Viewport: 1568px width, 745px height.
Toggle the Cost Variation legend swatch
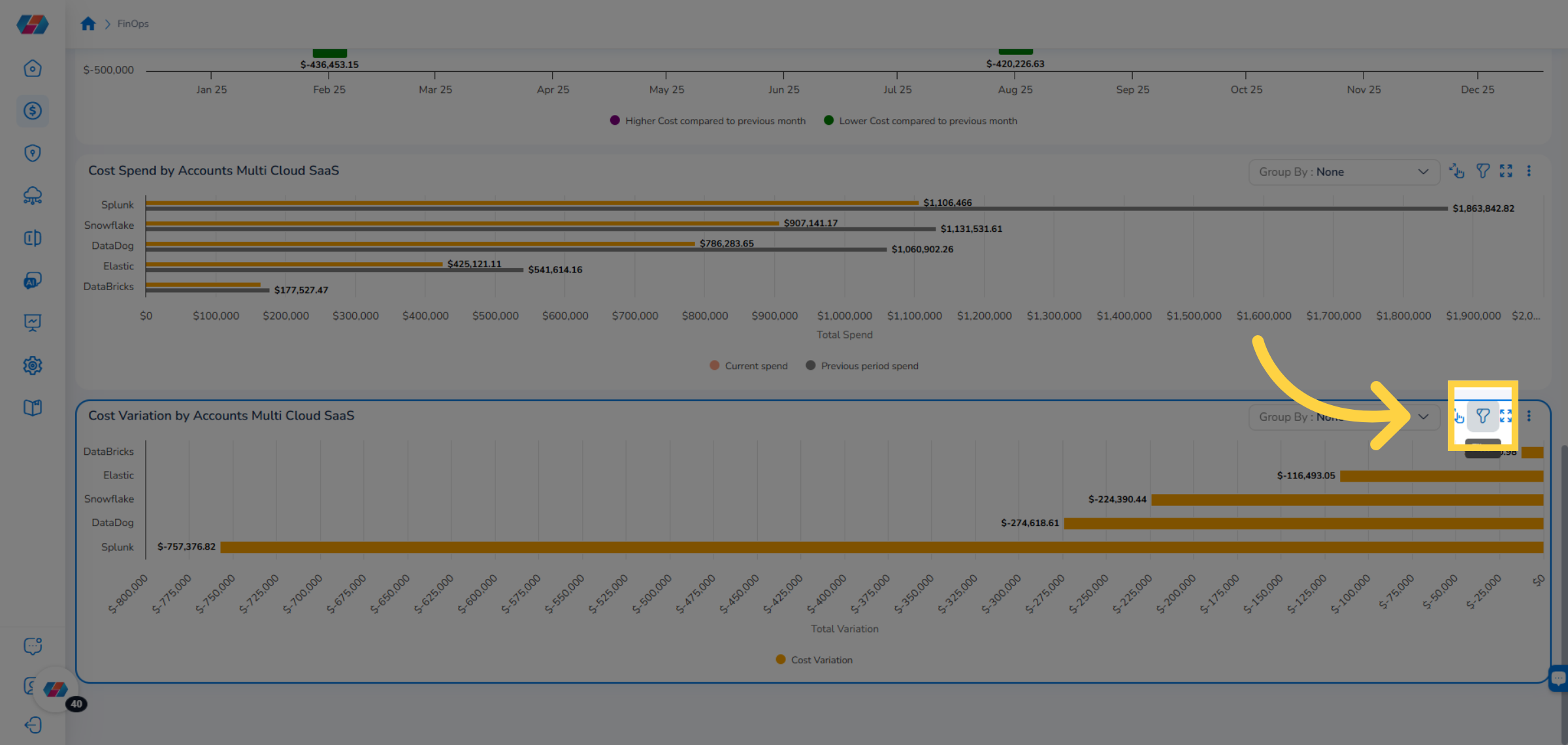pyautogui.click(x=781, y=660)
